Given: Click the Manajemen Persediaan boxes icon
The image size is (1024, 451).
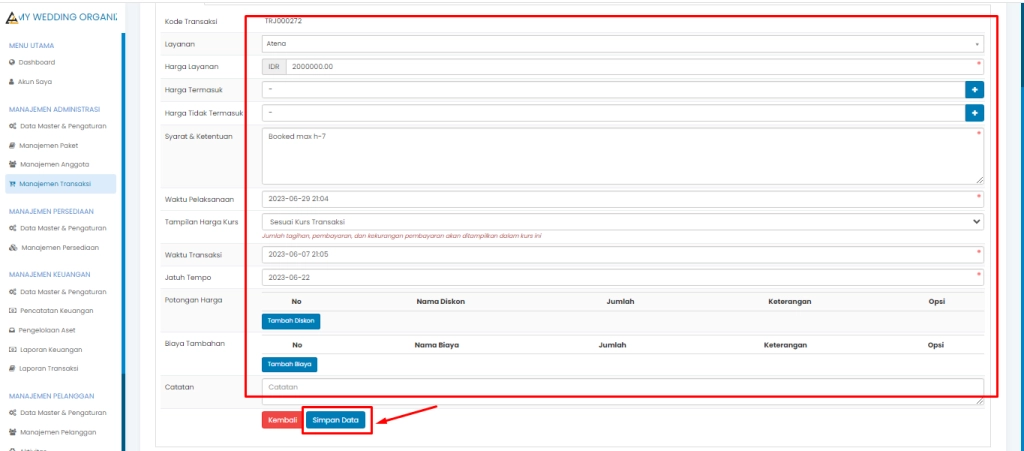Looking at the screenshot, I should [x=12, y=247].
